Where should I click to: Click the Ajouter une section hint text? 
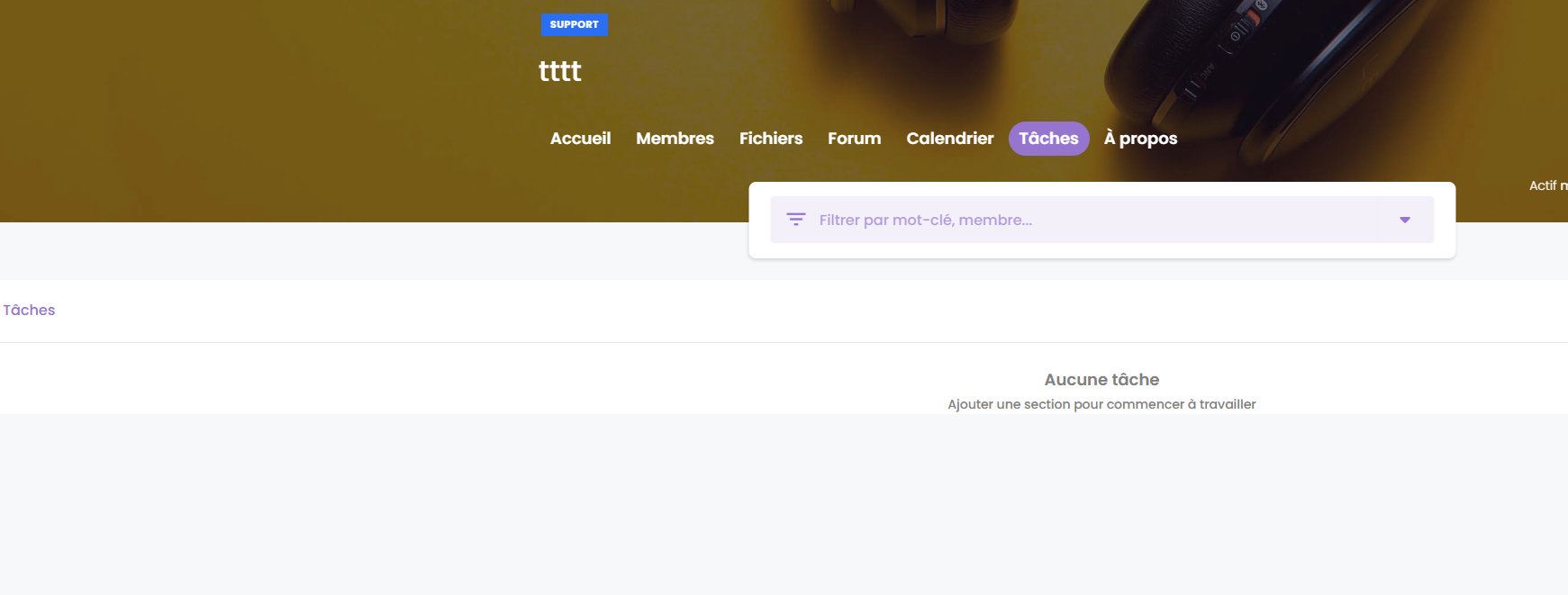[x=1101, y=404]
